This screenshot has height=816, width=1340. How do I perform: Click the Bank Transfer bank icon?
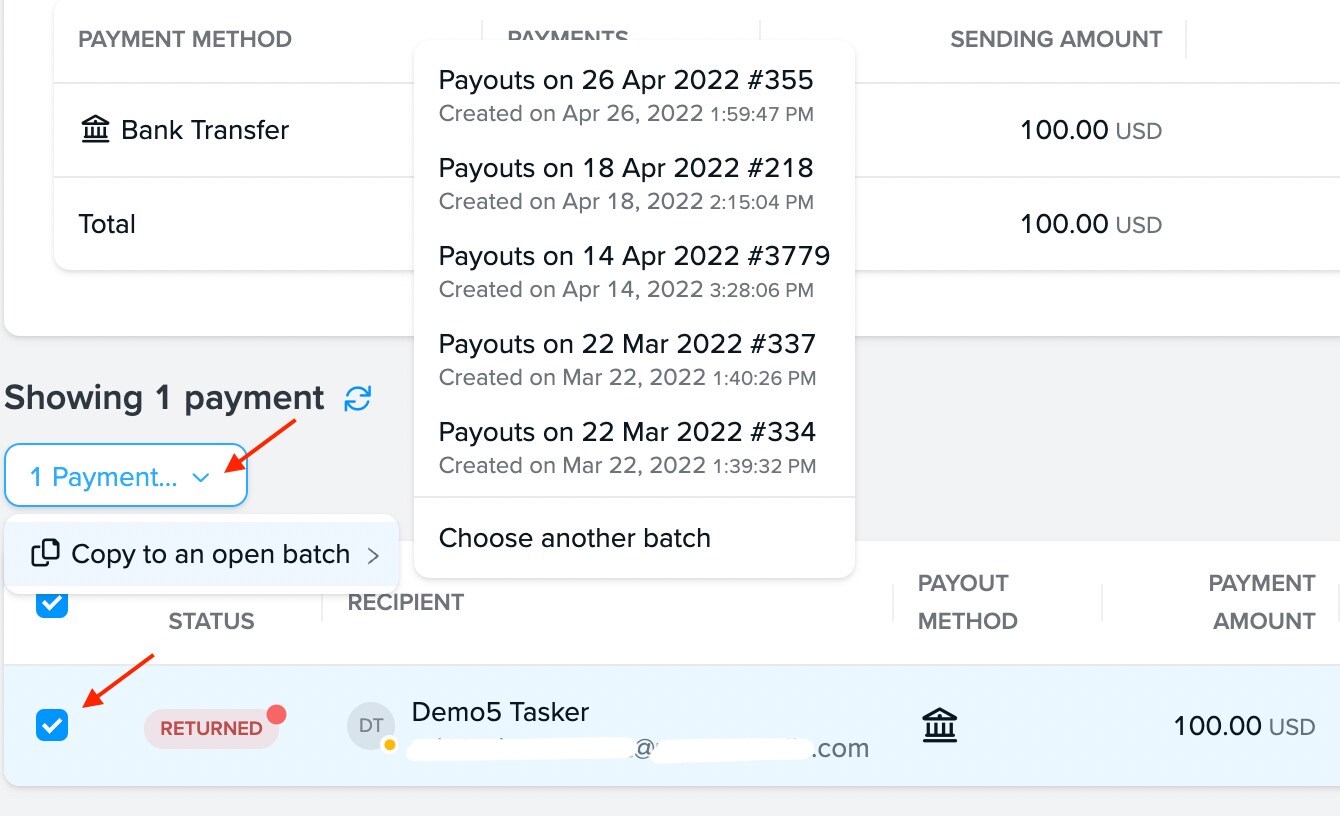97,129
